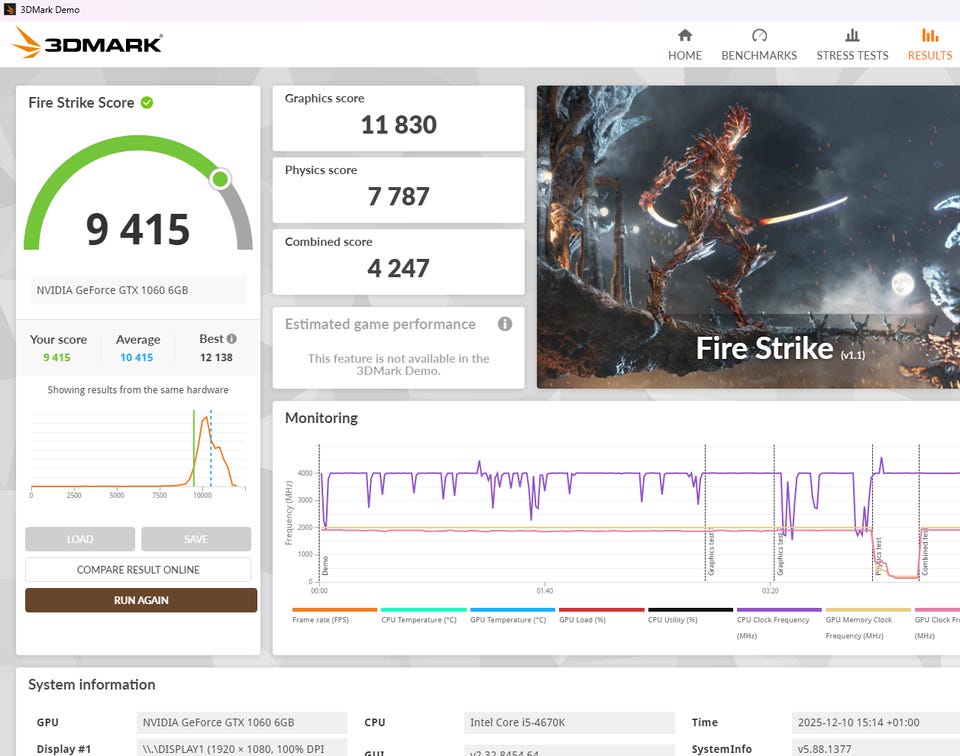Image resolution: width=960 pixels, height=756 pixels.
Task: Open the Benchmarks gauge icon
Action: click(759, 35)
